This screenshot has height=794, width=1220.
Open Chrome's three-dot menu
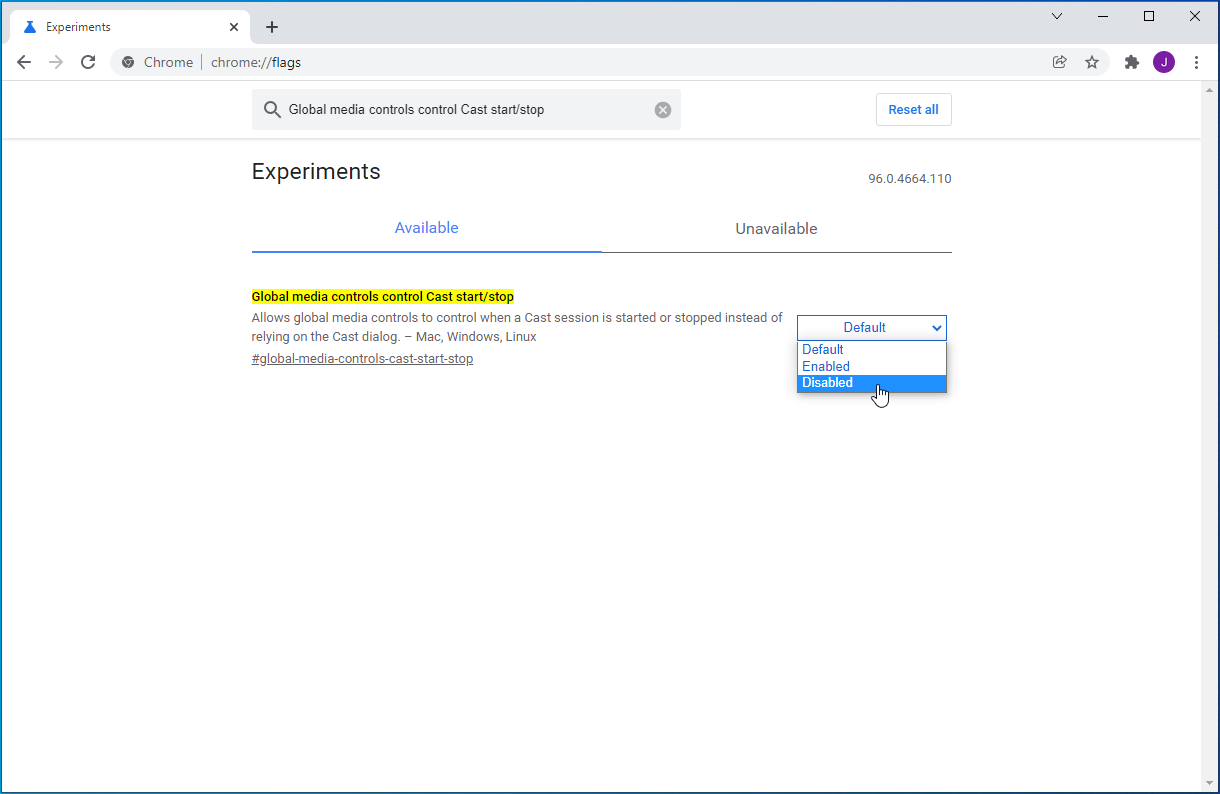(1196, 62)
